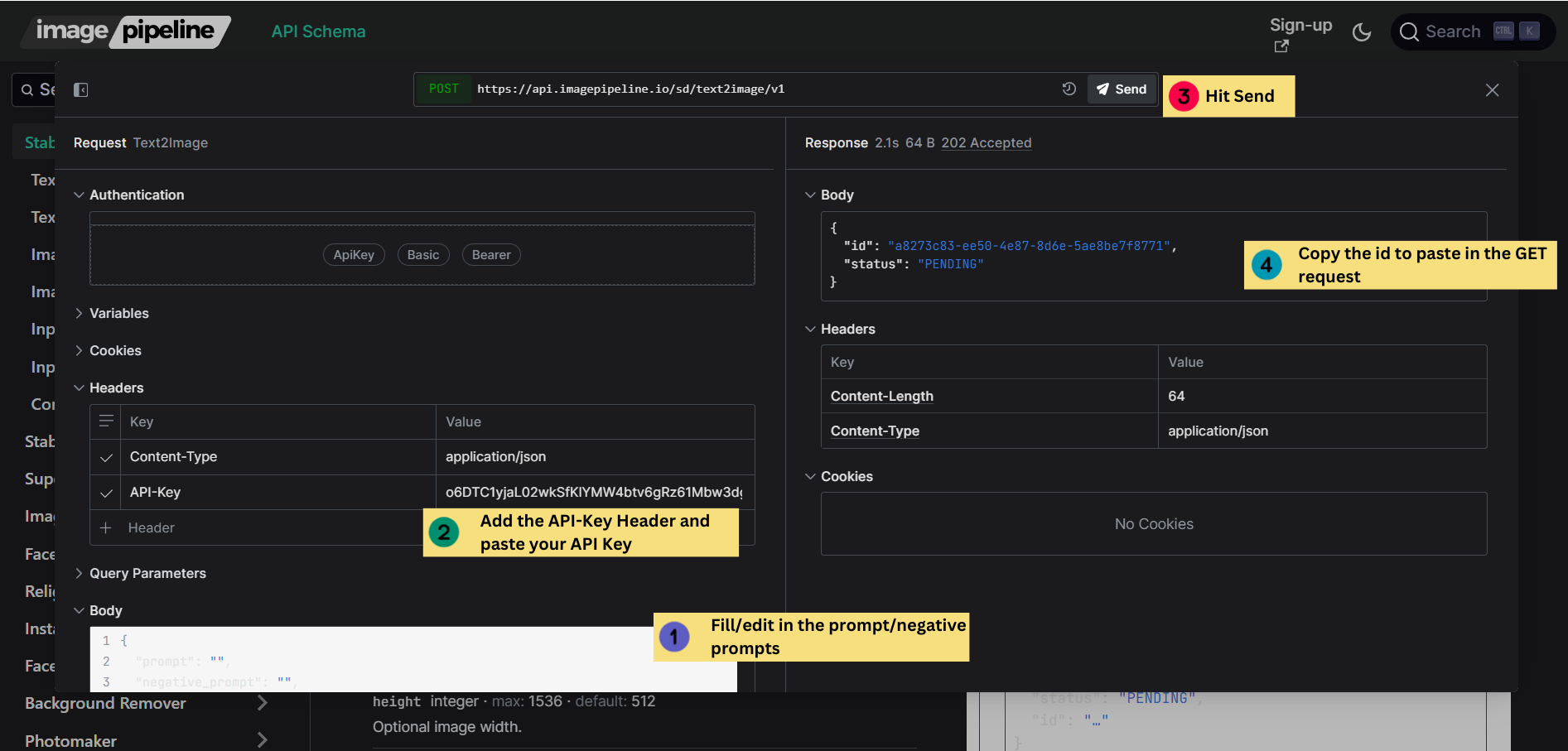Viewport: 1568px width, 751px height.
Task: Collapse the request Headers section
Action: (109, 388)
